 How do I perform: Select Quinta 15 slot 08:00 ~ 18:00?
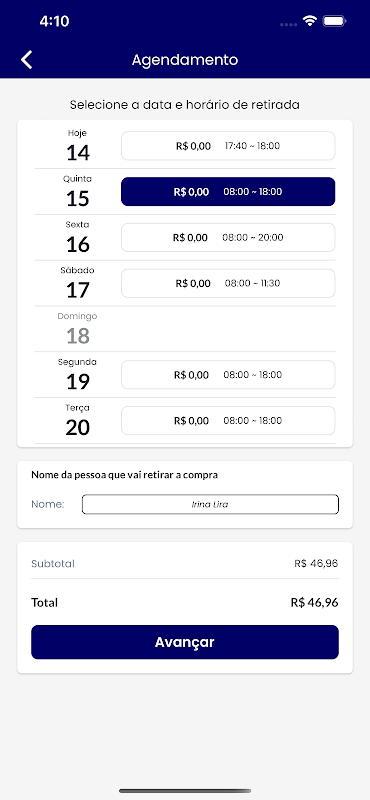(228, 192)
